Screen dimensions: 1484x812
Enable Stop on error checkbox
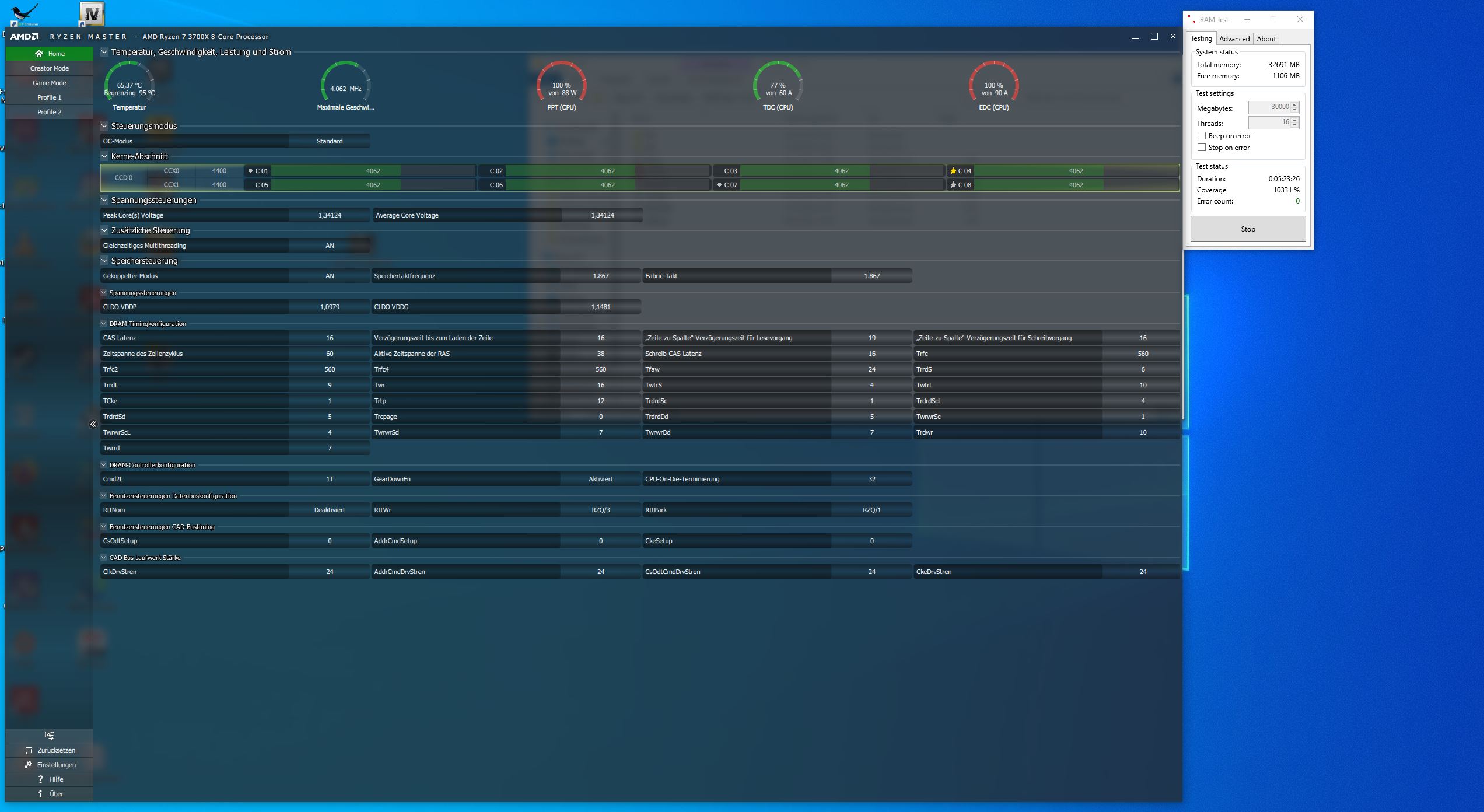pos(1202,148)
